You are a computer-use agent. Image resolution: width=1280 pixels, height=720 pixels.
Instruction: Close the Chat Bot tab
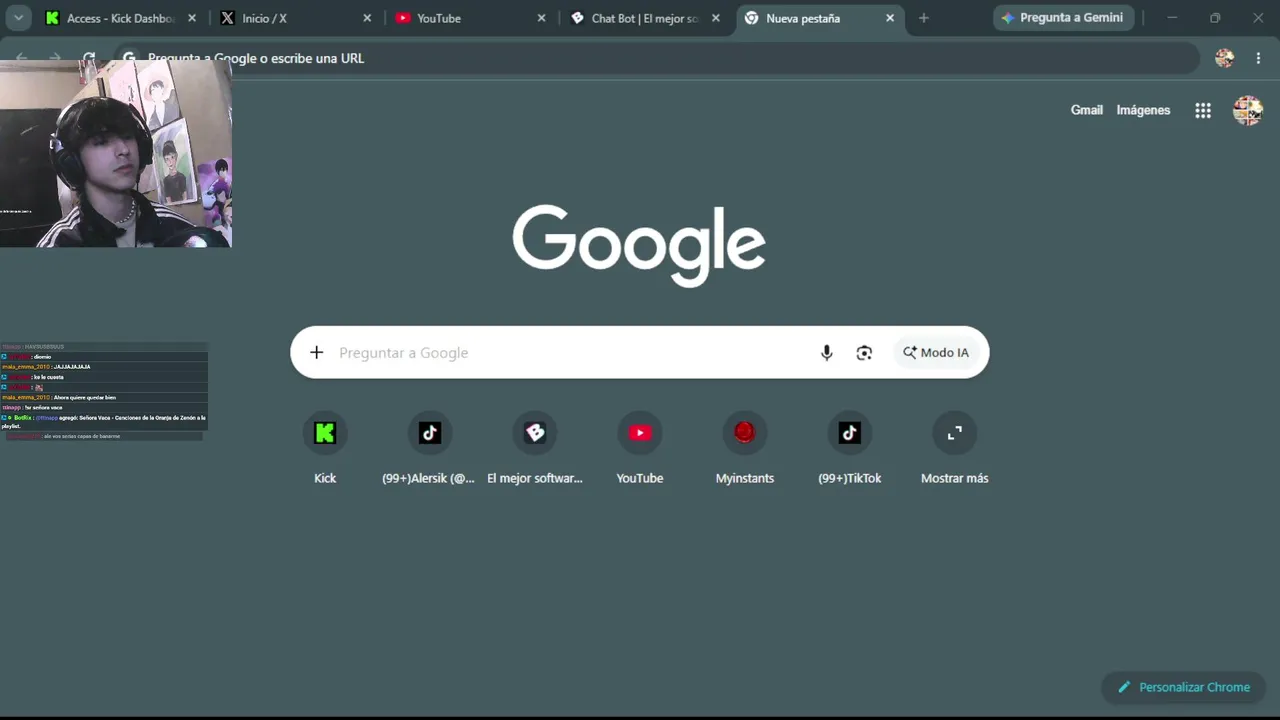pos(716,18)
